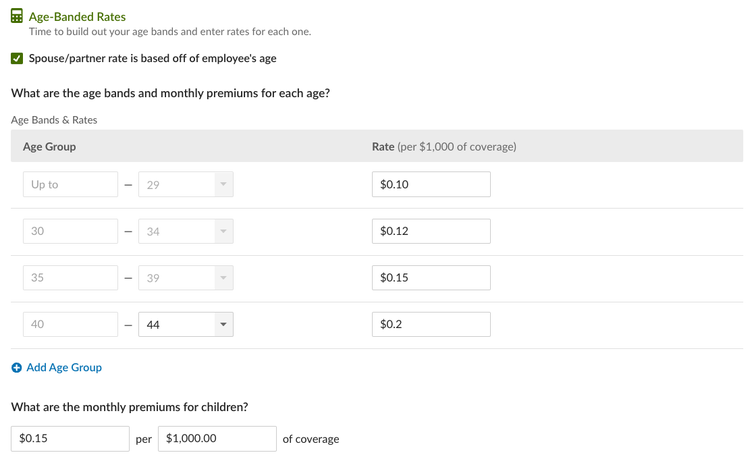Screen dimensions: 750x457
Task: Open the 34 upper age dropdown
Action: [186, 231]
